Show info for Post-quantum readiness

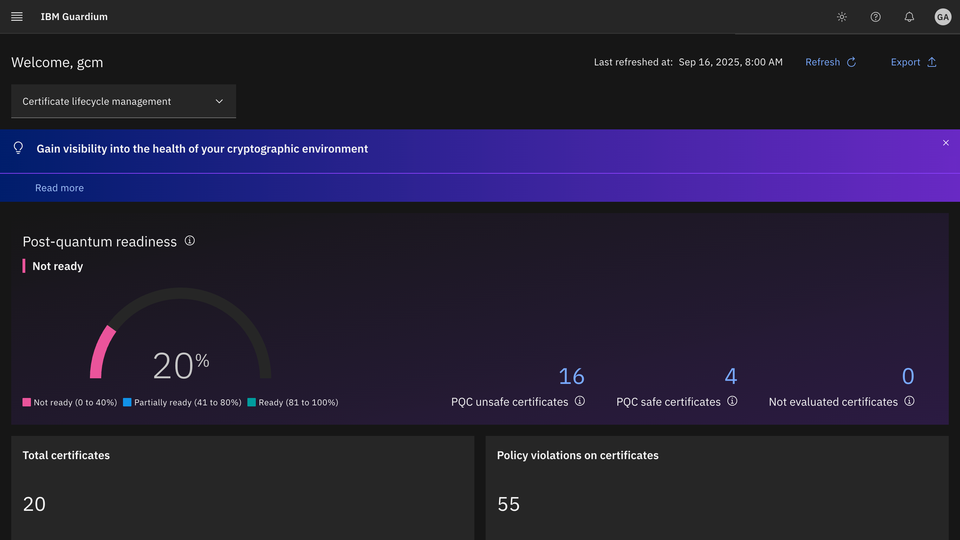point(190,241)
